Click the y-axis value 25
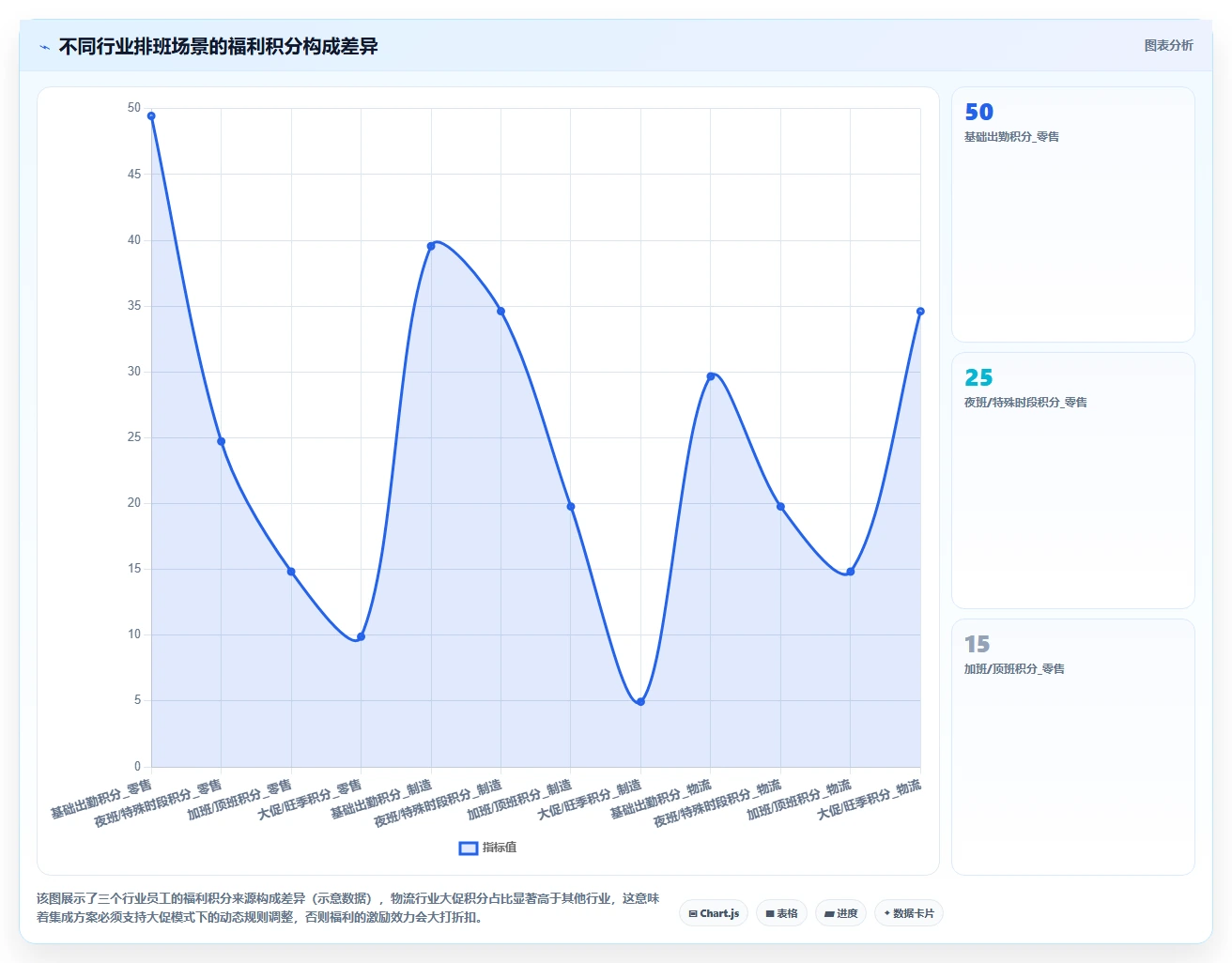The image size is (1232, 963). [x=134, y=437]
